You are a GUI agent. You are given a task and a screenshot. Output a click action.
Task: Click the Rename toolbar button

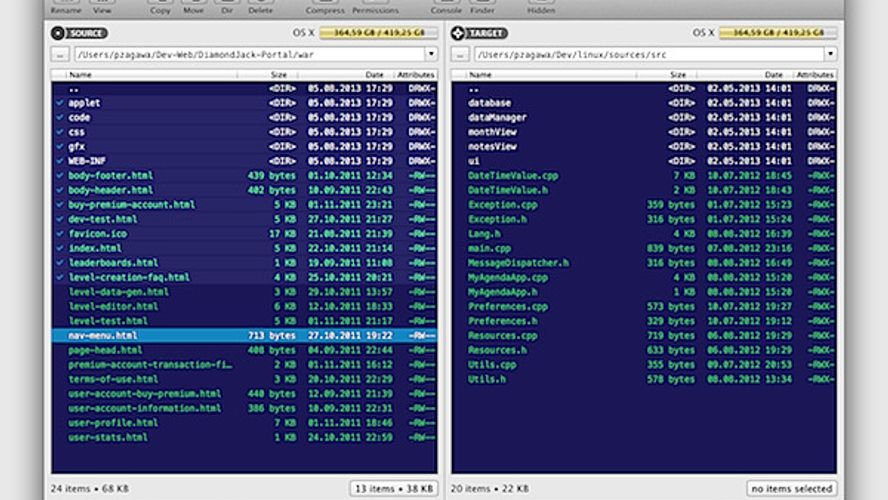click(x=66, y=8)
